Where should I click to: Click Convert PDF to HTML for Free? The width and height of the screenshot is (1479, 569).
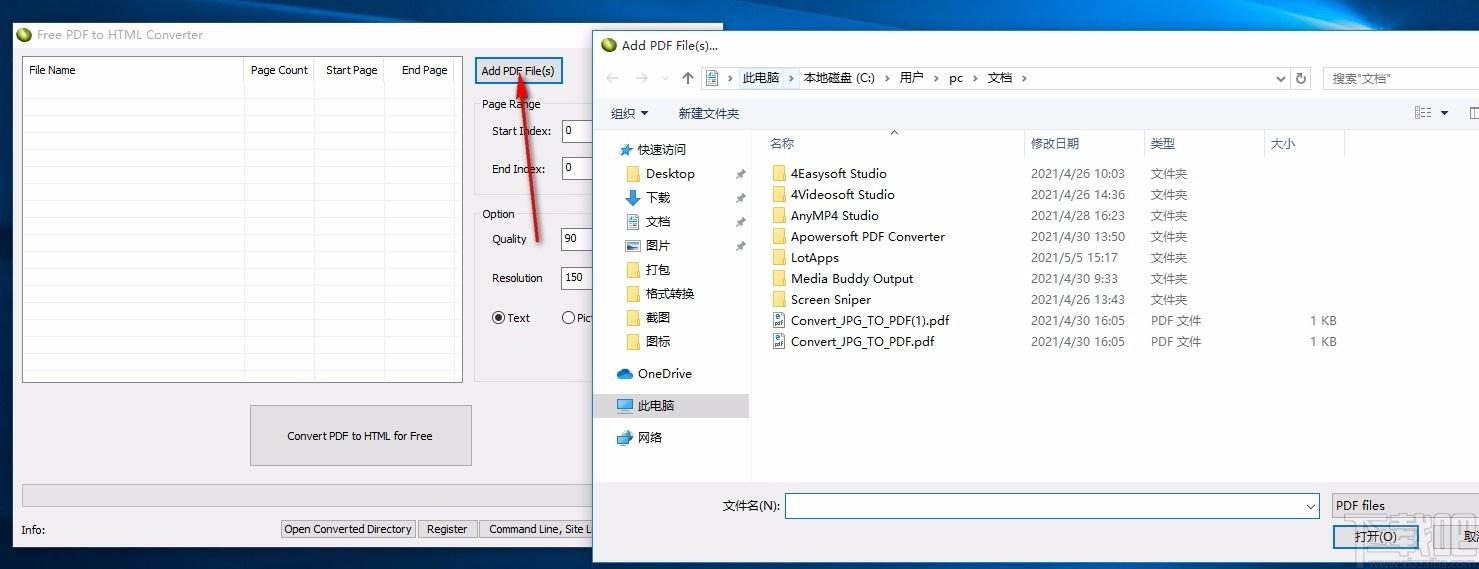click(360, 436)
